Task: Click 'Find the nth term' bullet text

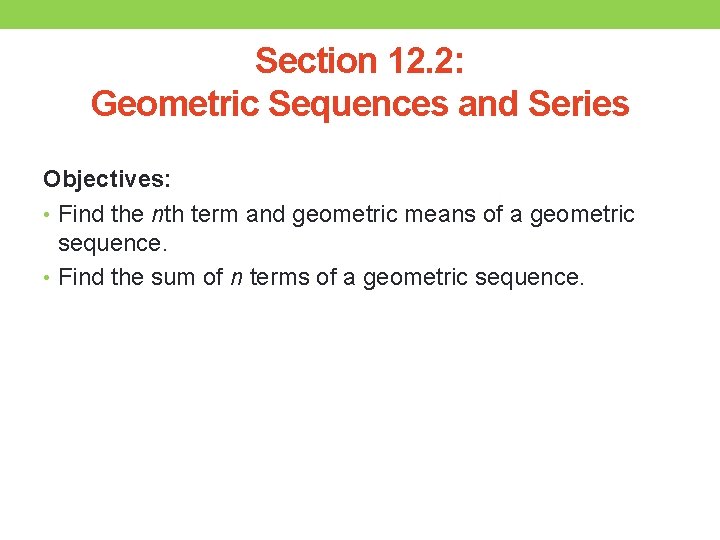Action: pos(148,213)
